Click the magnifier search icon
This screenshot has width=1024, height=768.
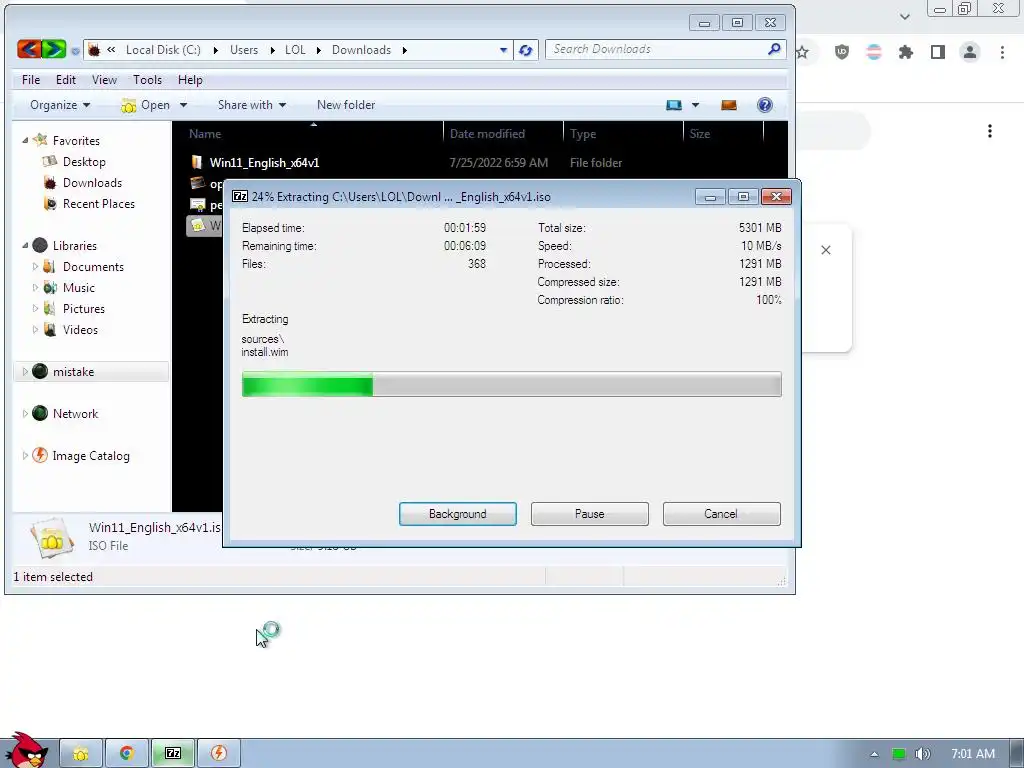774,49
